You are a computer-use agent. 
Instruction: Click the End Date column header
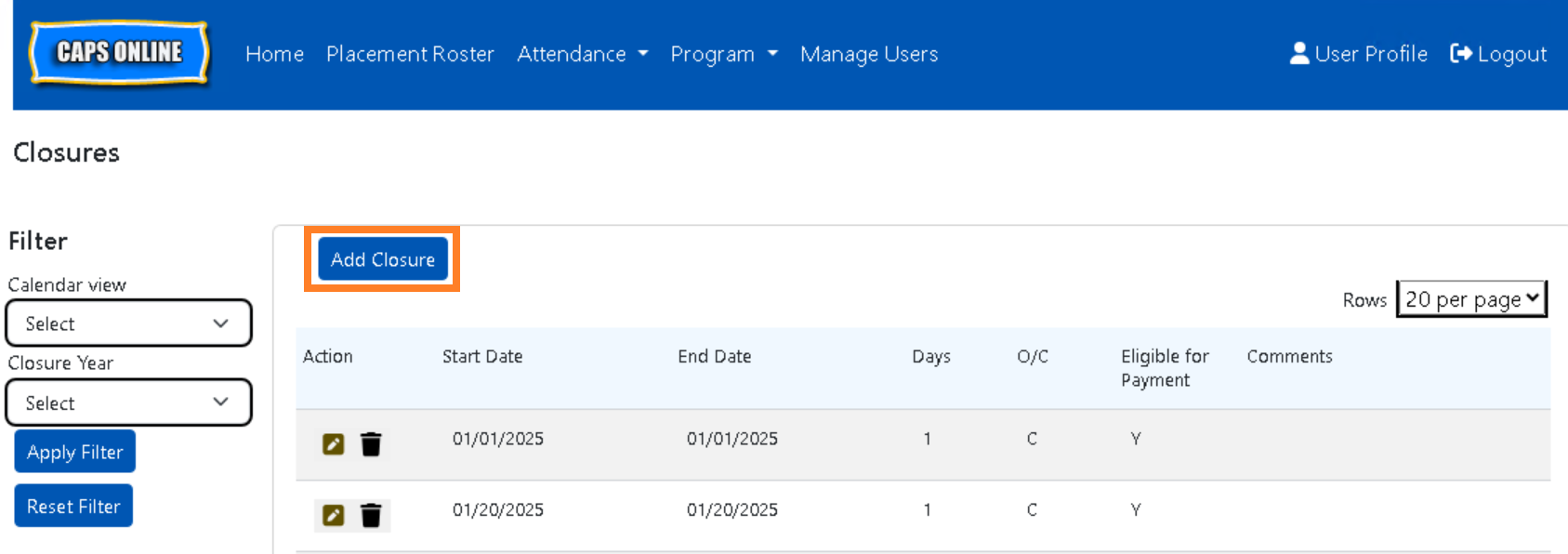pyautogui.click(x=714, y=356)
